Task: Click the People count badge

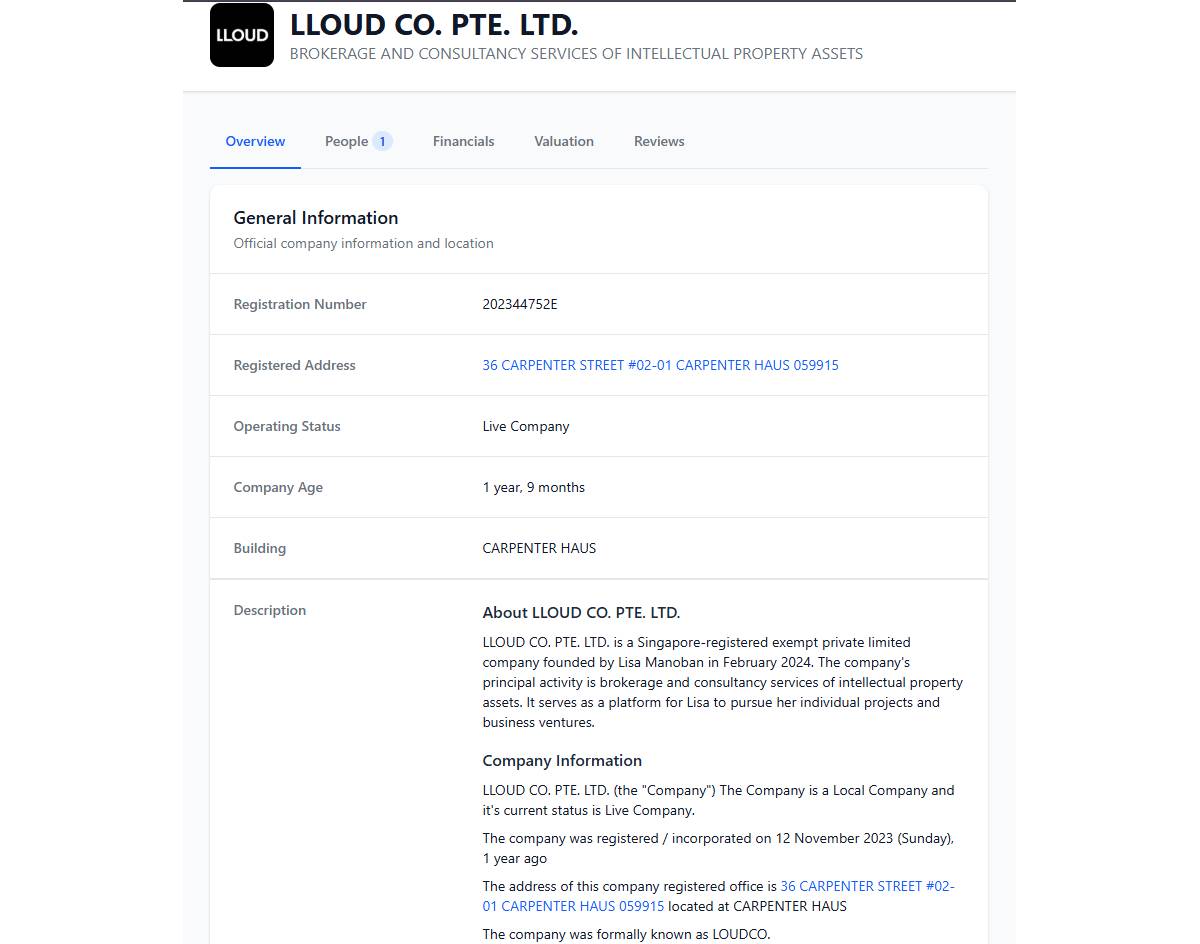Action: coord(382,141)
